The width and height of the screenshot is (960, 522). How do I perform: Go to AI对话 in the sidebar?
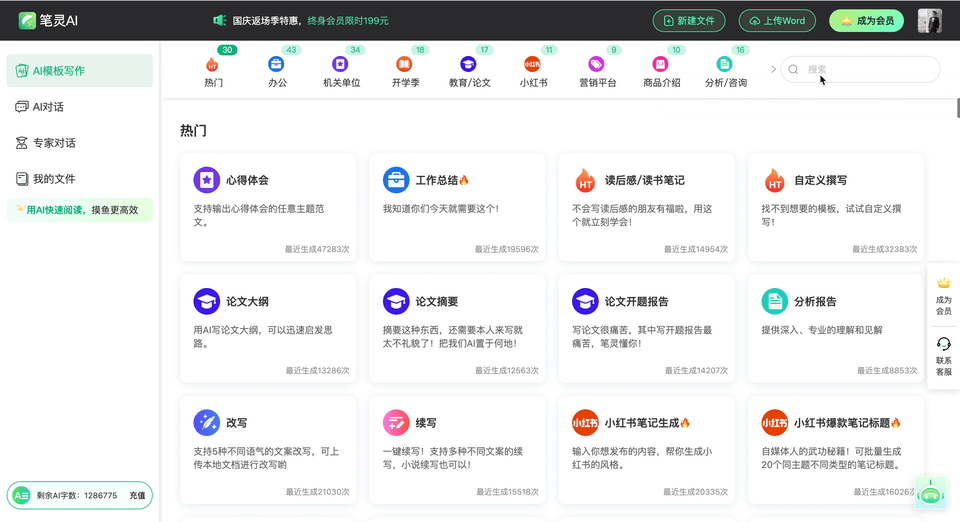[48, 107]
